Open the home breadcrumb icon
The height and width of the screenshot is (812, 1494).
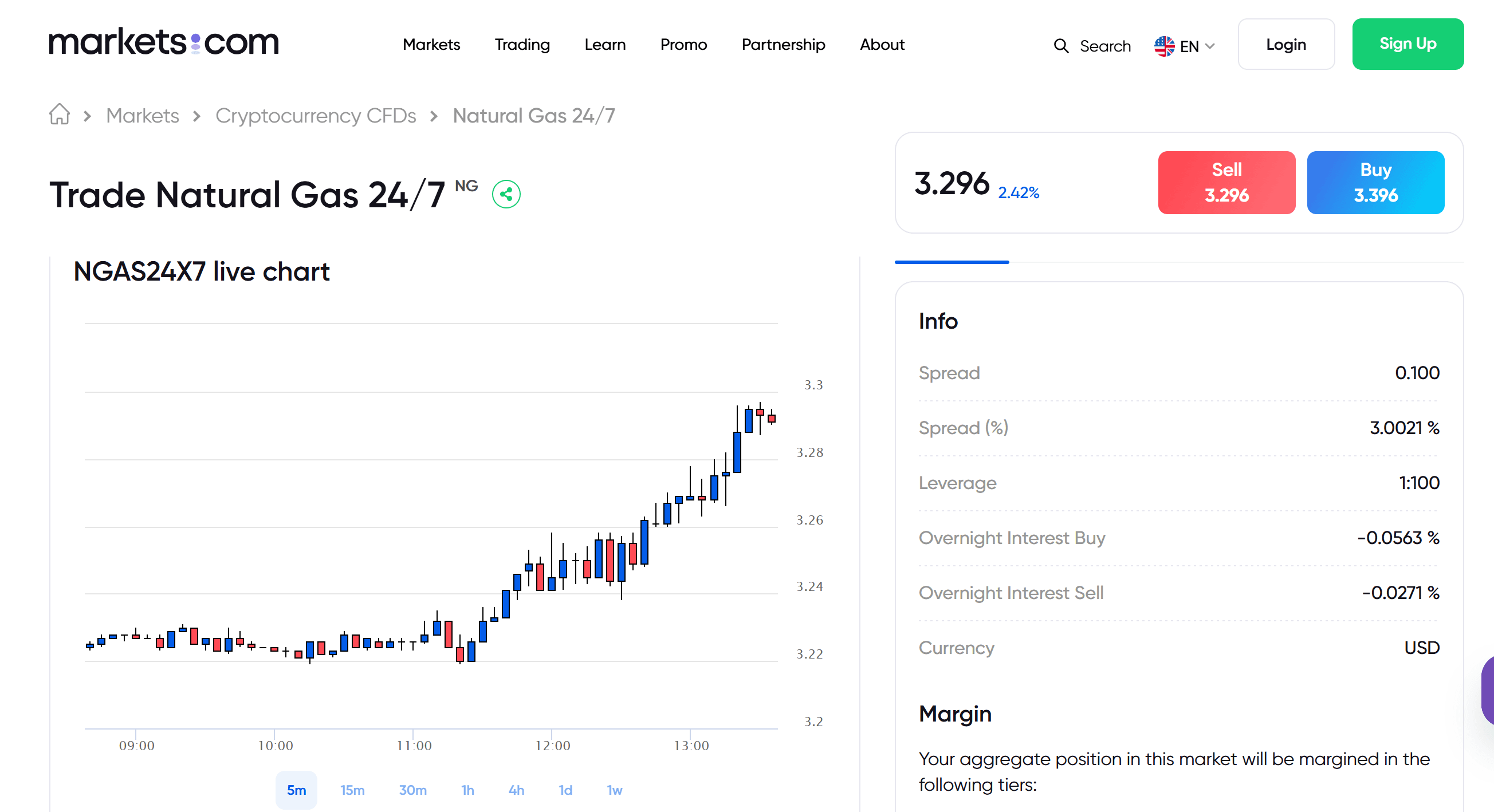[x=59, y=115]
